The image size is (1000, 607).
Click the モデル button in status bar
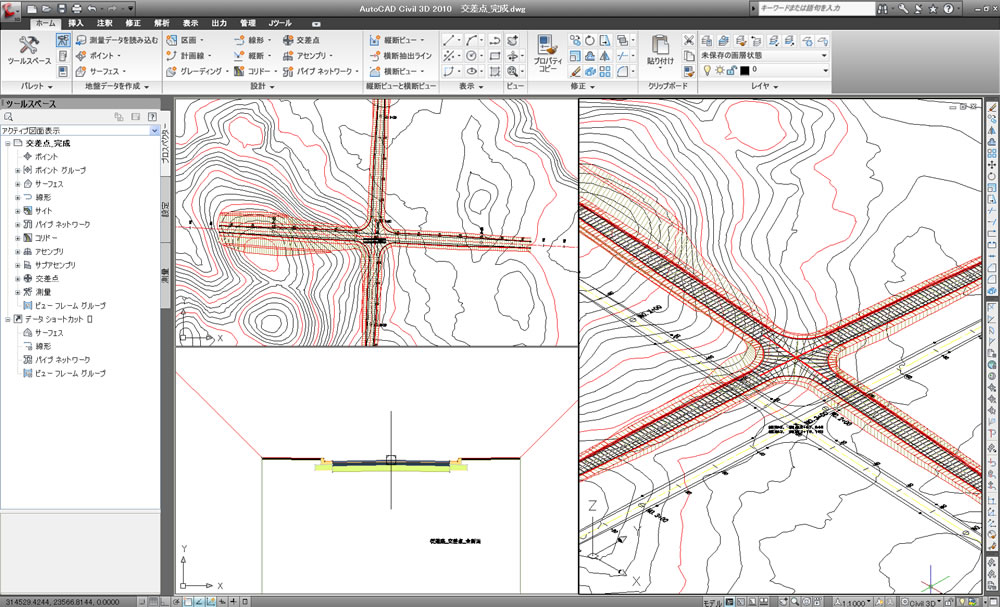tap(712, 601)
